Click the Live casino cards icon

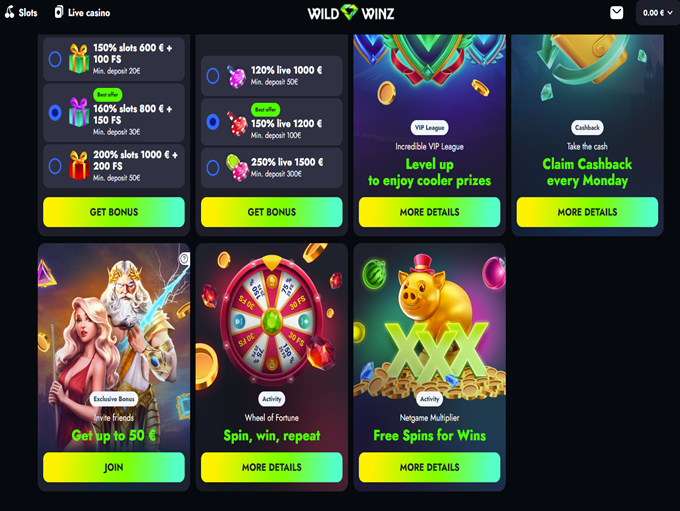pos(59,12)
